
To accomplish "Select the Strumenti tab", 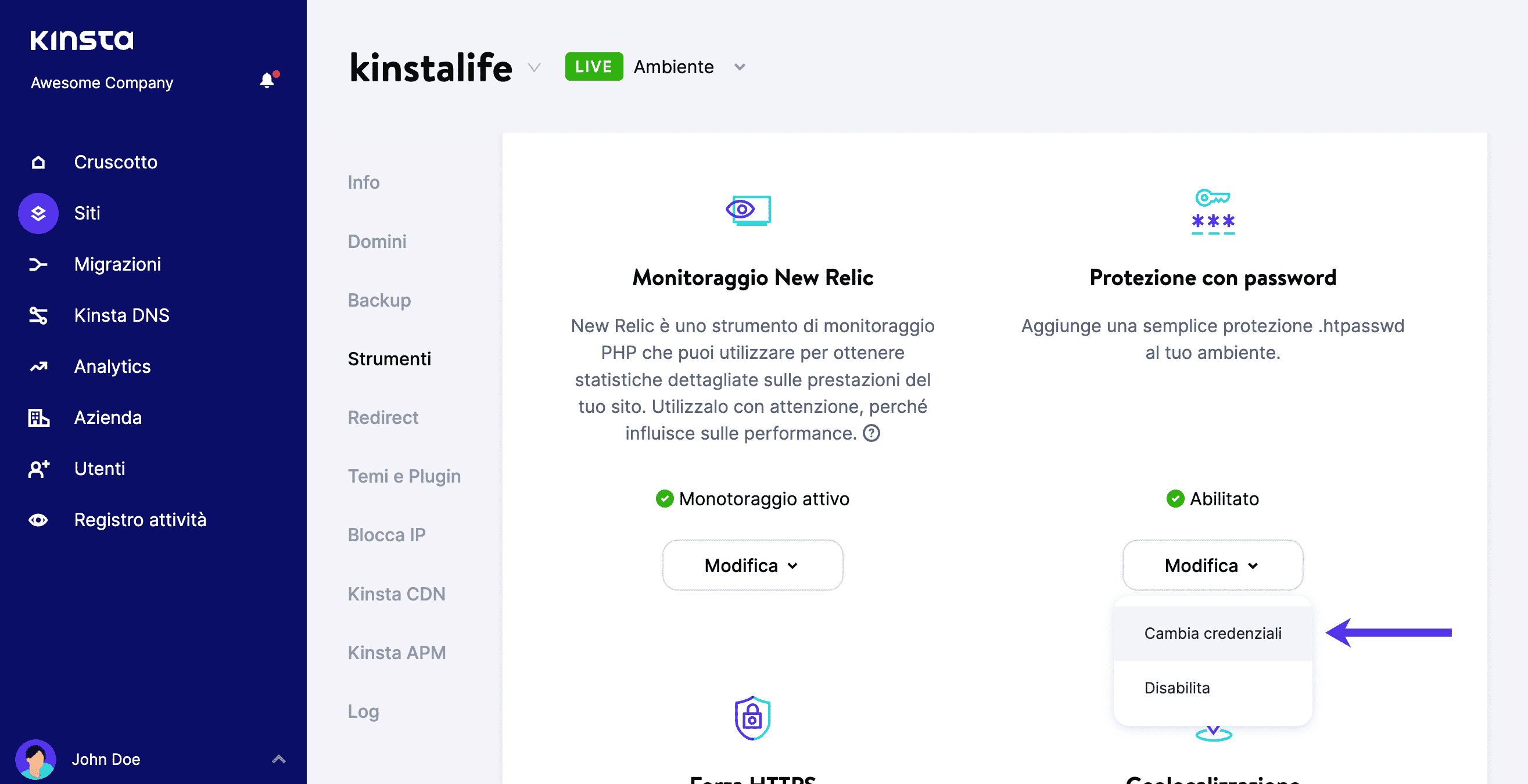I will pyautogui.click(x=389, y=359).
